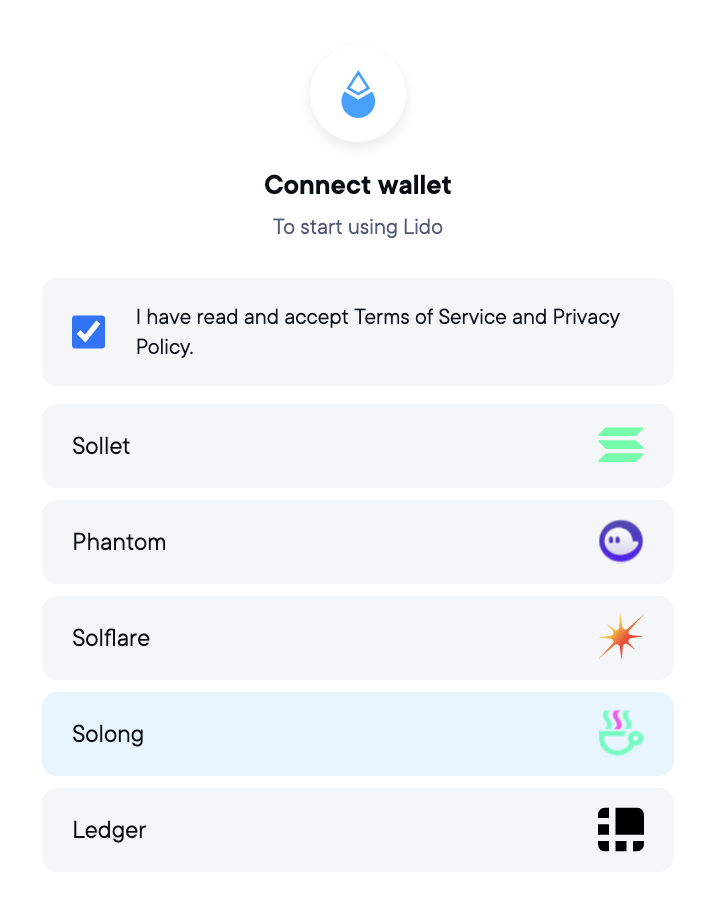The height and width of the screenshot is (924, 712).
Task: Click the 'To start using Lido' subtitle
Action: pyautogui.click(x=357, y=227)
